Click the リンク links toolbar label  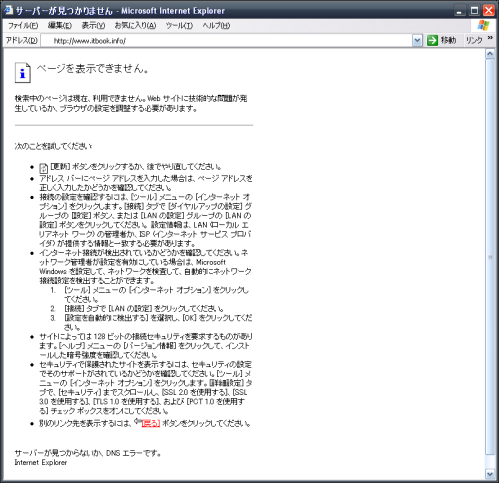coord(474,40)
